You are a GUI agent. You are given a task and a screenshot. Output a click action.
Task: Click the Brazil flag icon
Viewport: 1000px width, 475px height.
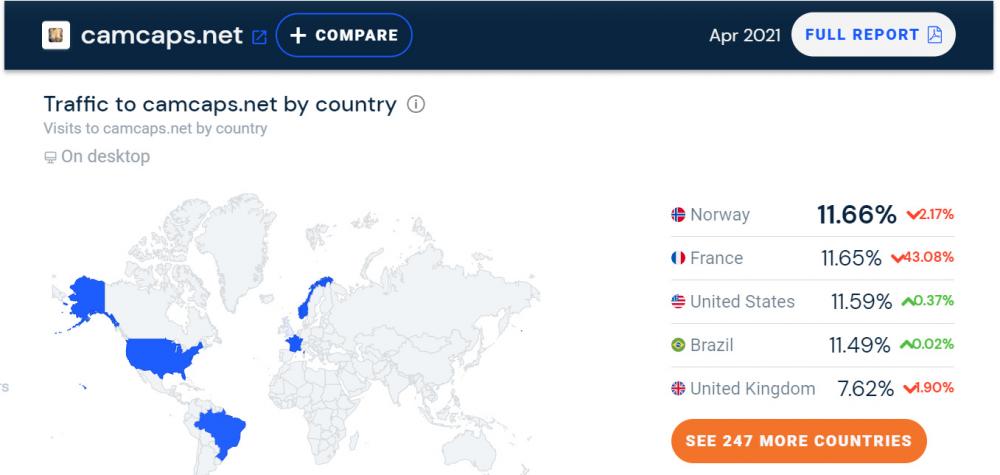pyautogui.click(x=678, y=345)
